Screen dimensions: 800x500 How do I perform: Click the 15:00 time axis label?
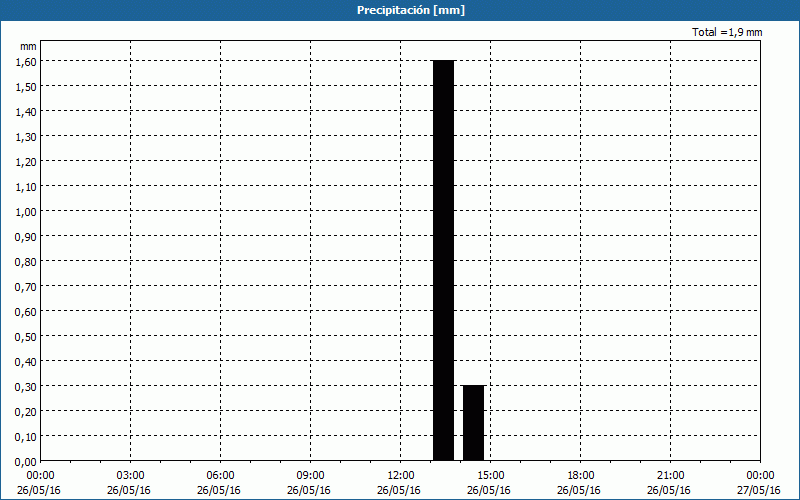coord(490,476)
